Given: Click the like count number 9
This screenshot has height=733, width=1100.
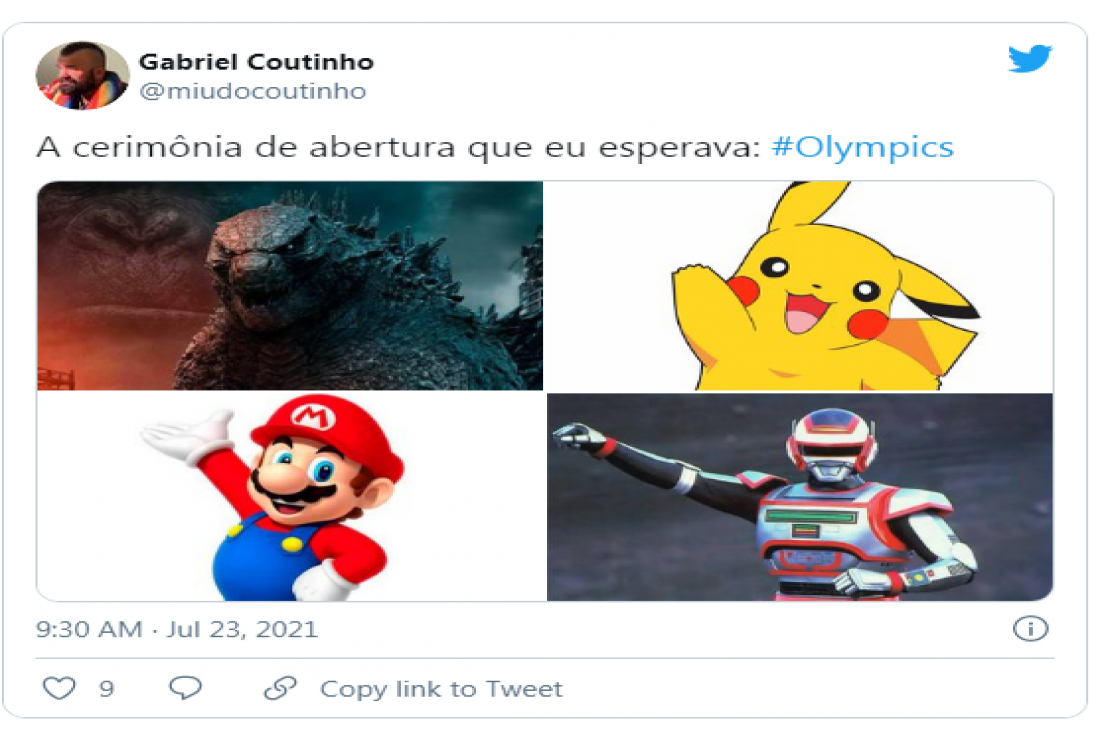Looking at the screenshot, I should 107,689.
